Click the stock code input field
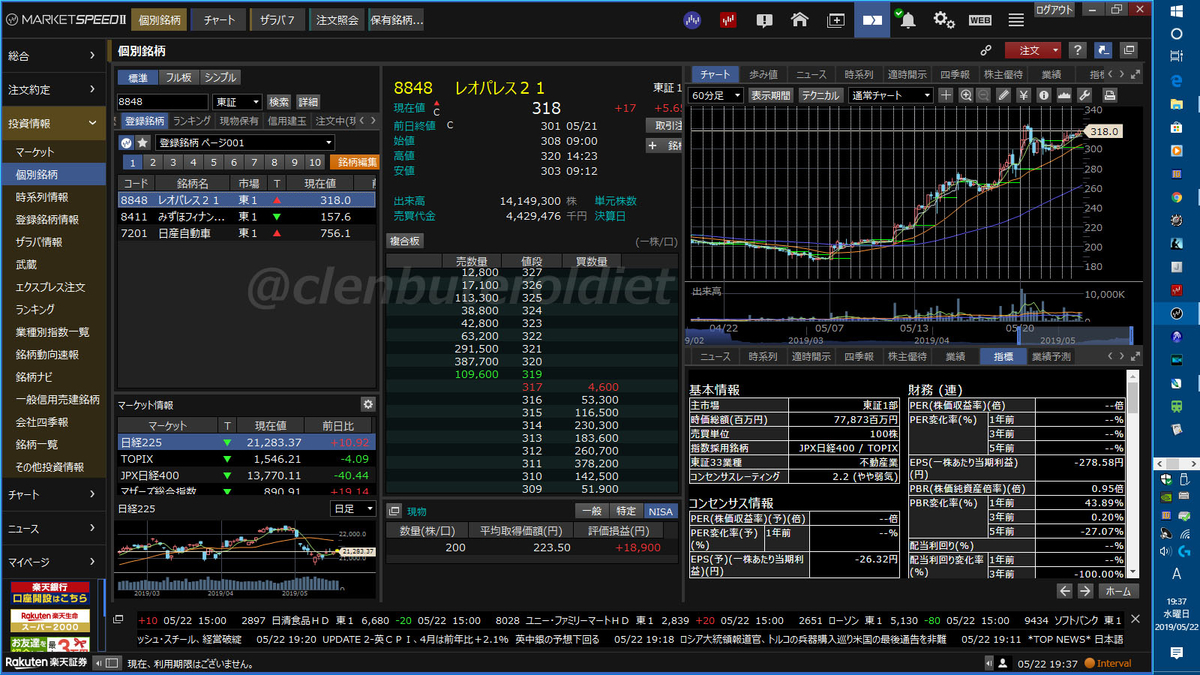1200x675 pixels. (163, 102)
